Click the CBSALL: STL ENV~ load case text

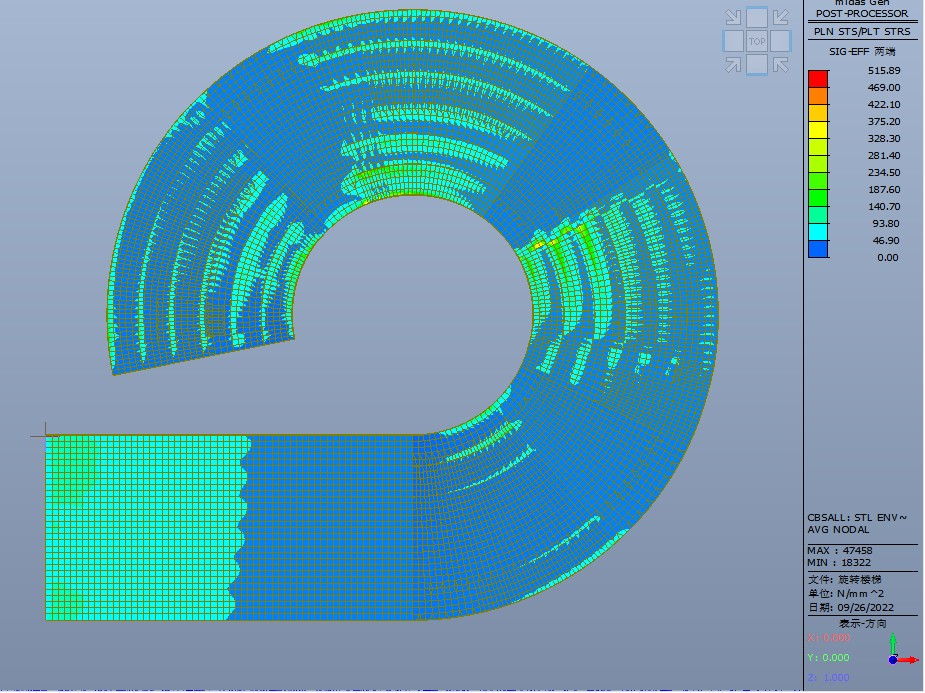(857, 518)
